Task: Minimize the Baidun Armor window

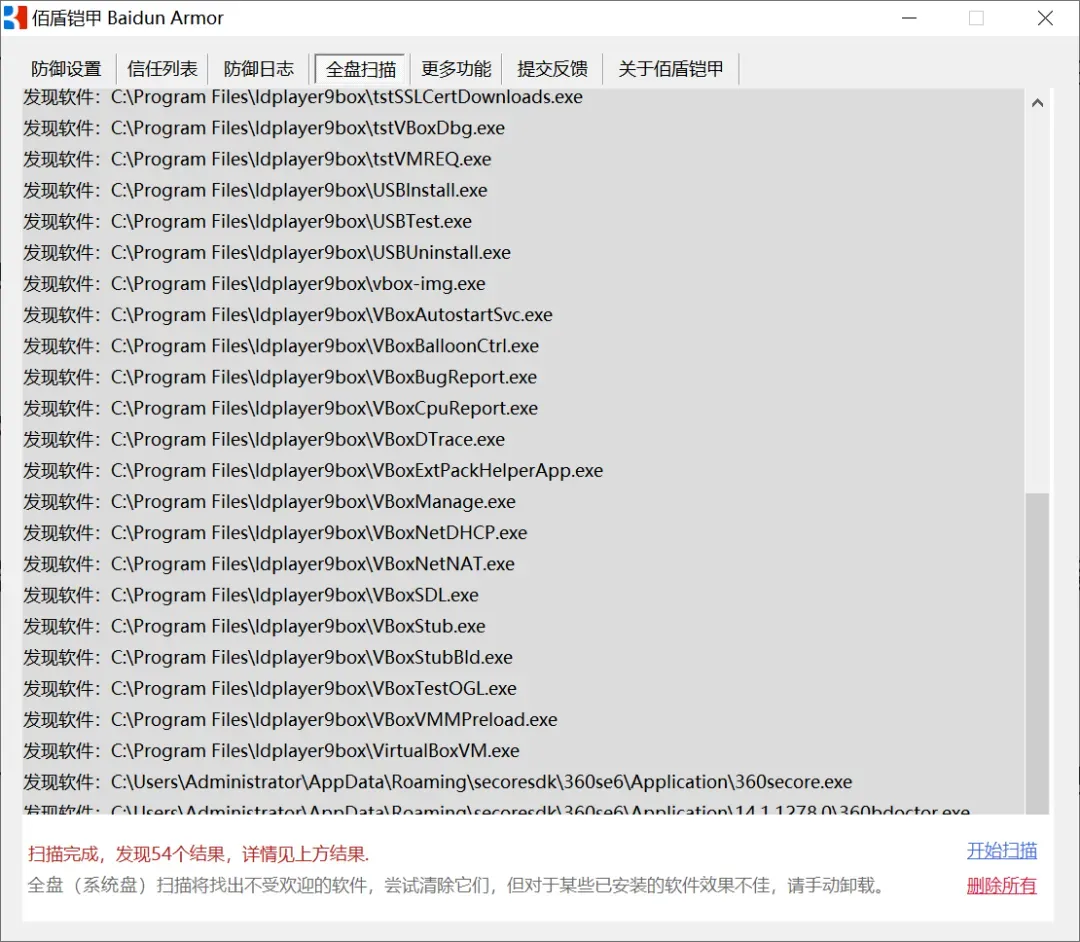Action: point(909,18)
